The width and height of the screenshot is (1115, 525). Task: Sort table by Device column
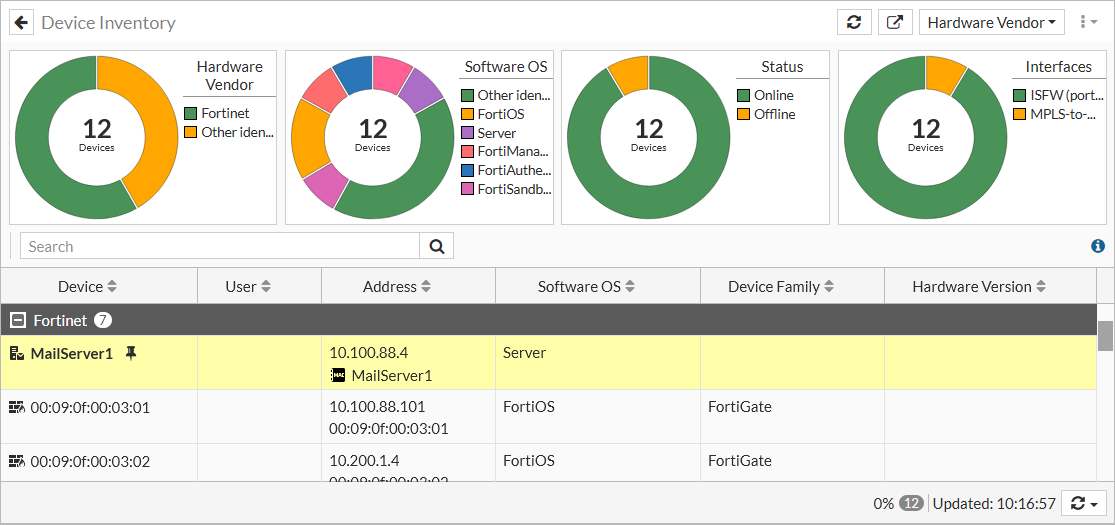87,286
